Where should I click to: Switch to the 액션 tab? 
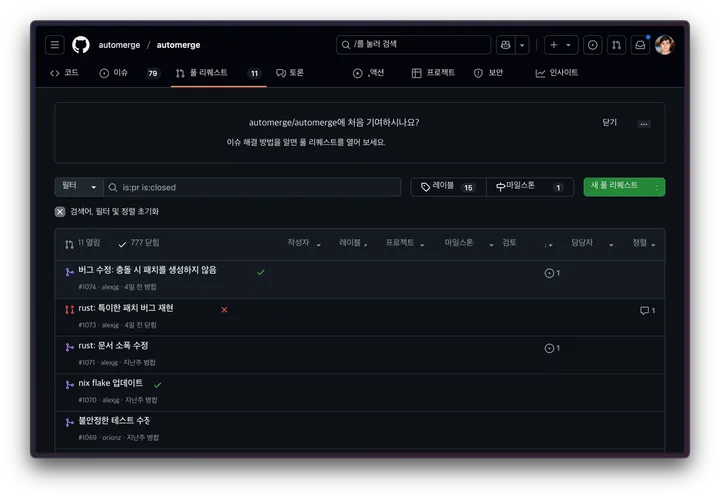368,73
